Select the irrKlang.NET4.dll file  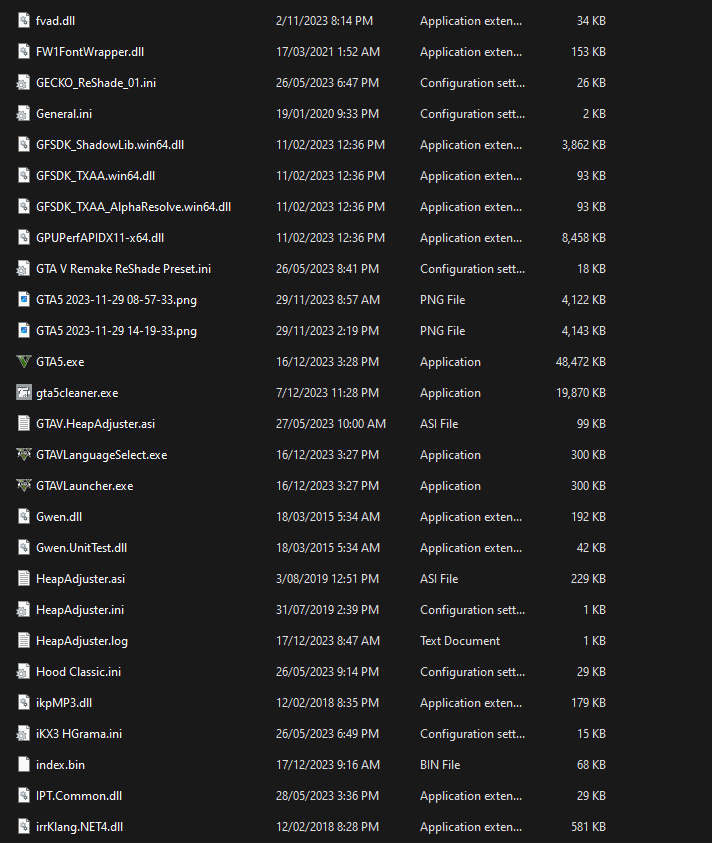(79, 827)
